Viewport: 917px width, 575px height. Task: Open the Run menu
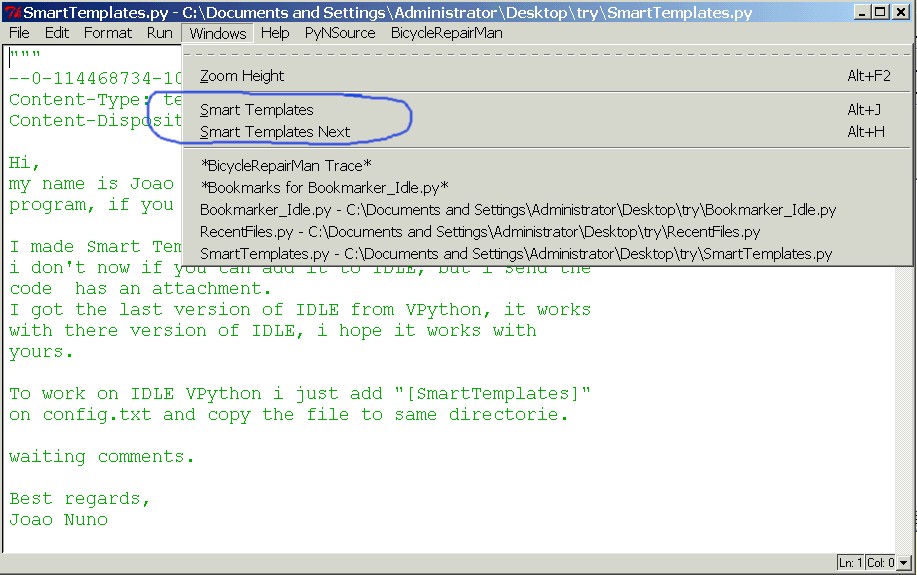pos(159,33)
